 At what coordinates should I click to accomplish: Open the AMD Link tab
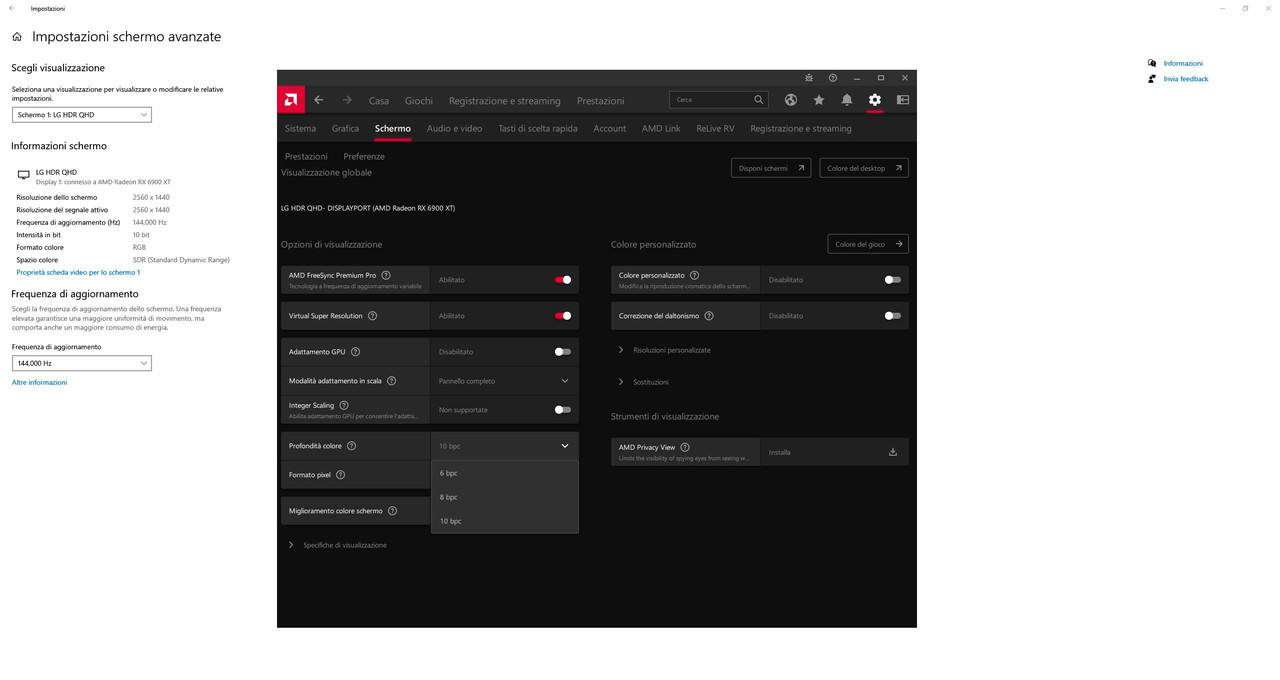pos(661,128)
